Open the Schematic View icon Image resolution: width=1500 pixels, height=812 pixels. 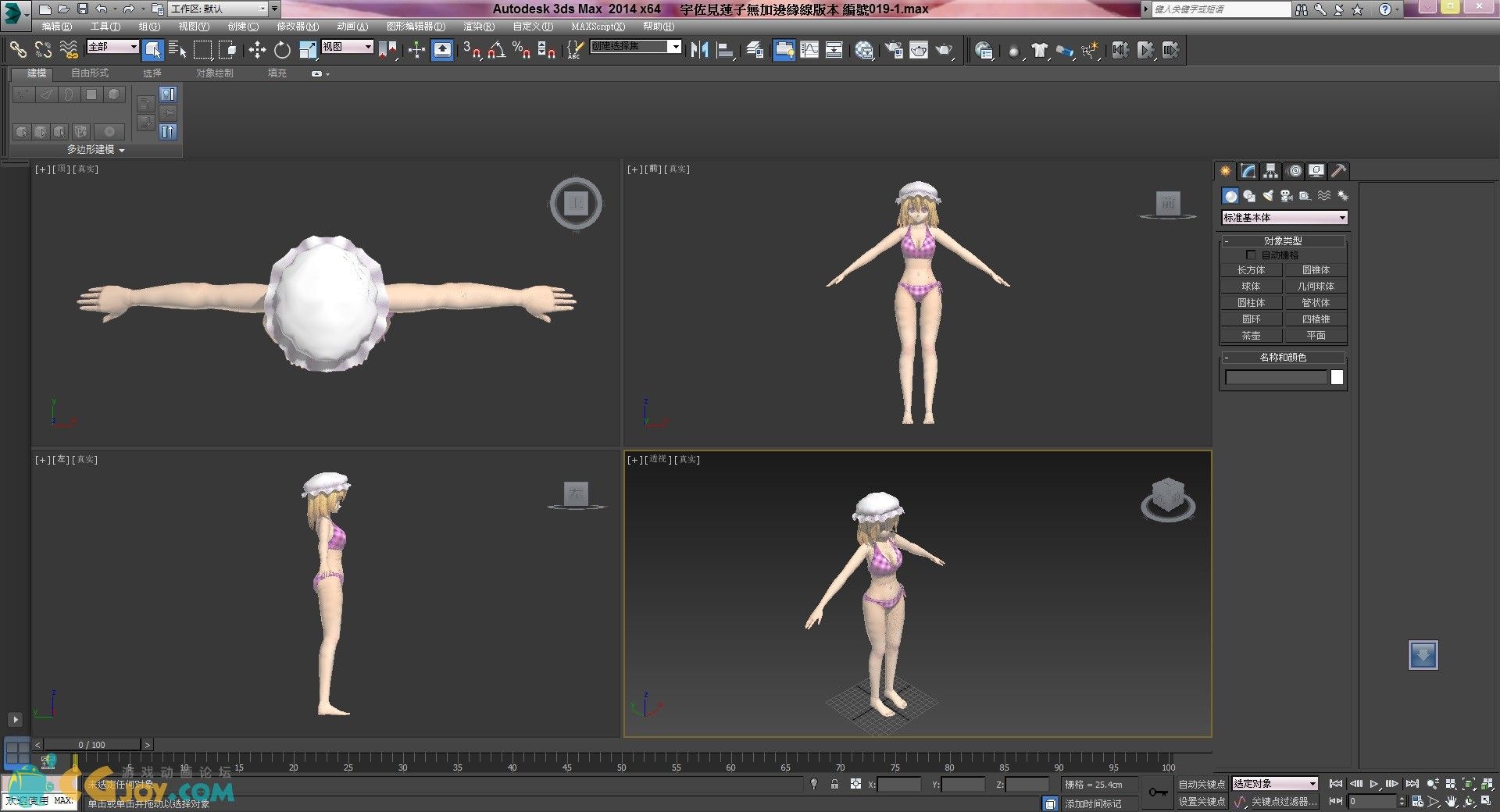(x=834, y=50)
